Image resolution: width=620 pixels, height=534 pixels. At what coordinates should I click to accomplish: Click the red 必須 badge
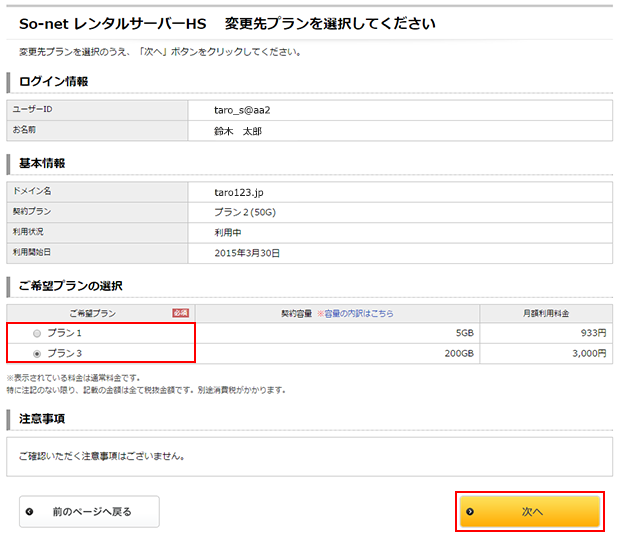point(180,313)
